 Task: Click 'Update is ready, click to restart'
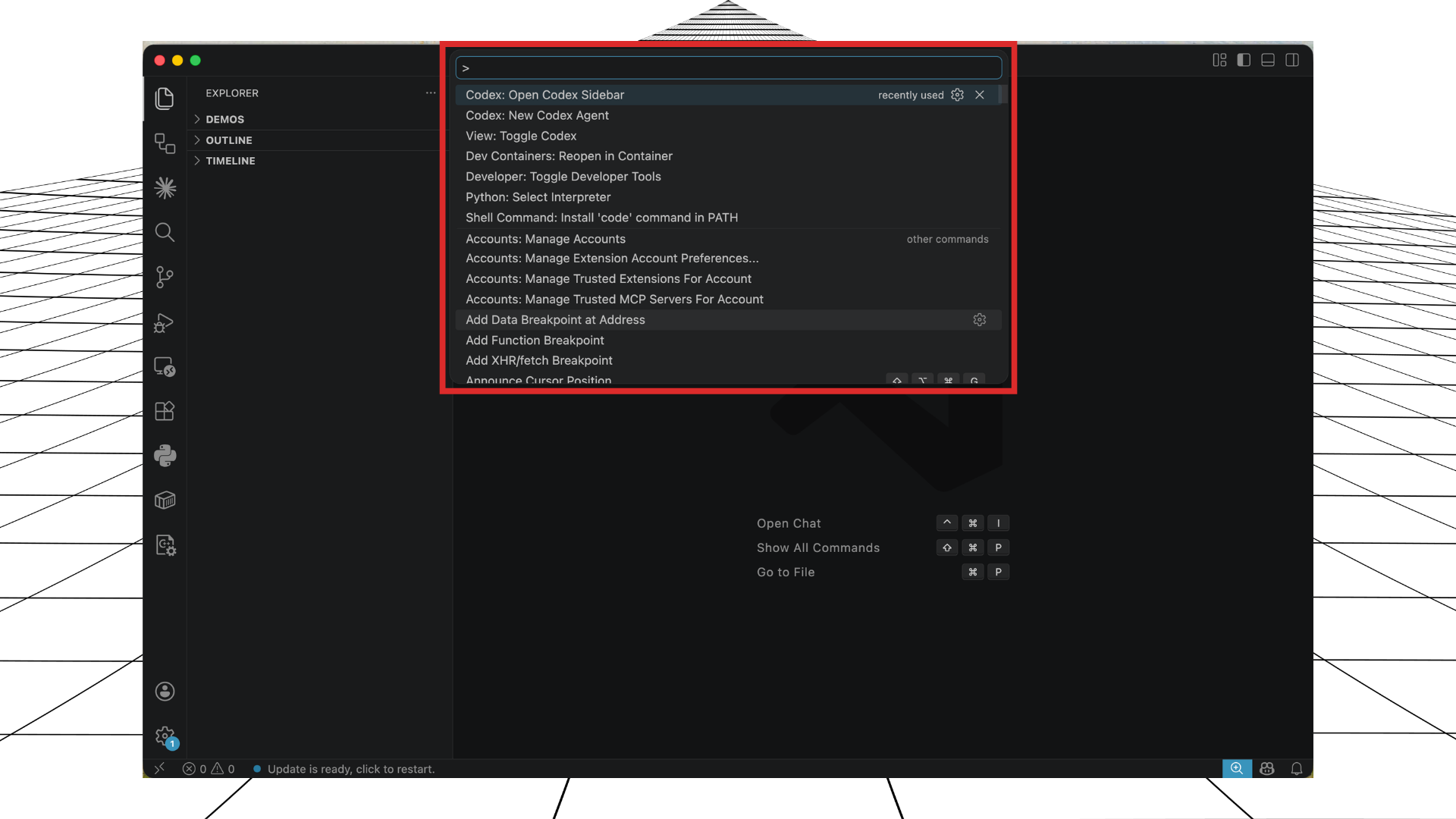344,768
